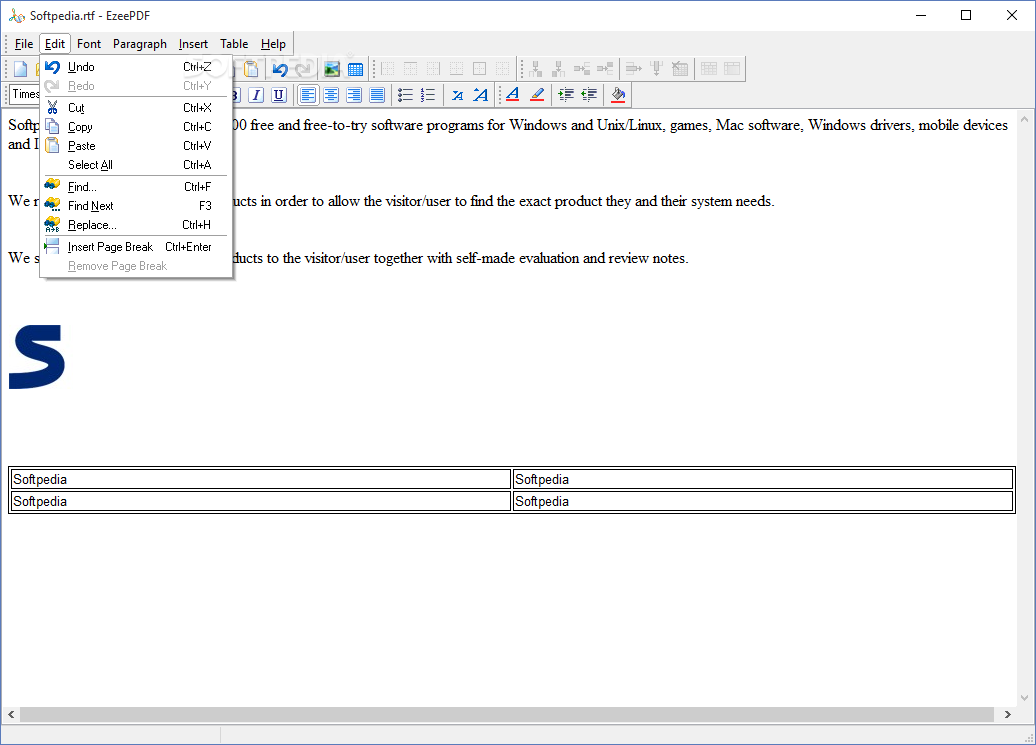This screenshot has width=1036, height=745.
Task: Click the increase font size icon
Action: point(480,95)
